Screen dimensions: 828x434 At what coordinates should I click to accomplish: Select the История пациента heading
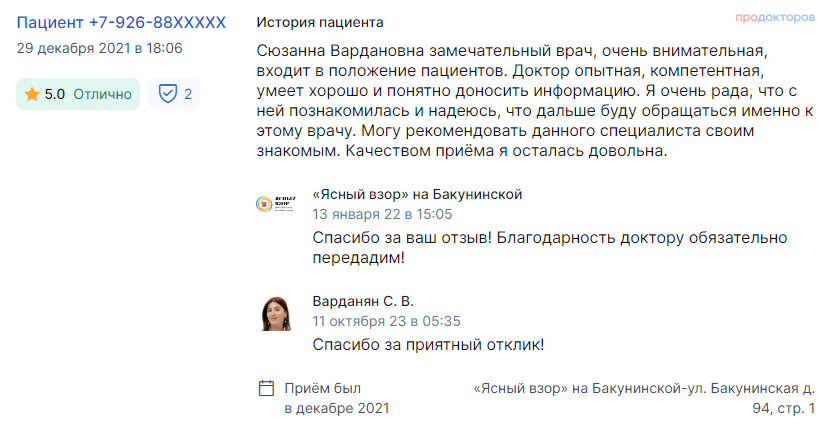pyautogui.click(x=320, y=22)
